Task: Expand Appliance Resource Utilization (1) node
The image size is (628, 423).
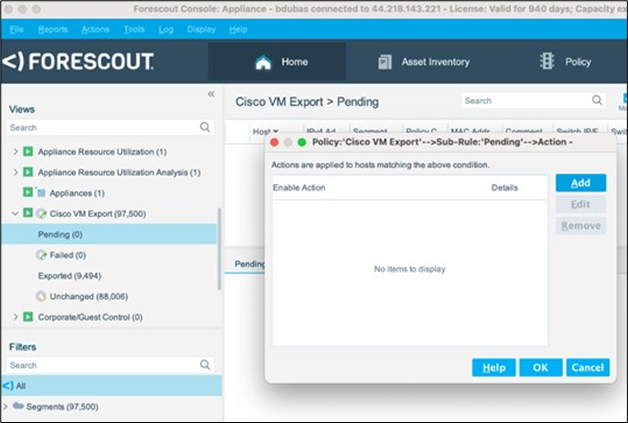Action: click(x=15, y=151)
